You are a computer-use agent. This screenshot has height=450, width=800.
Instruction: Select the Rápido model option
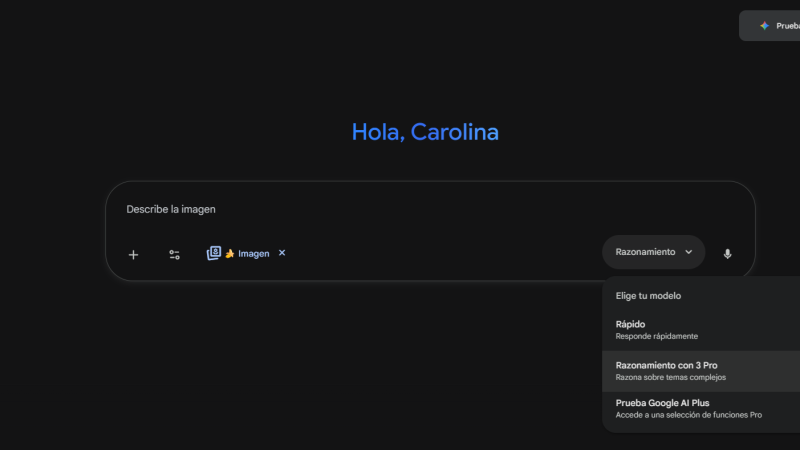(x=631, y=324)
